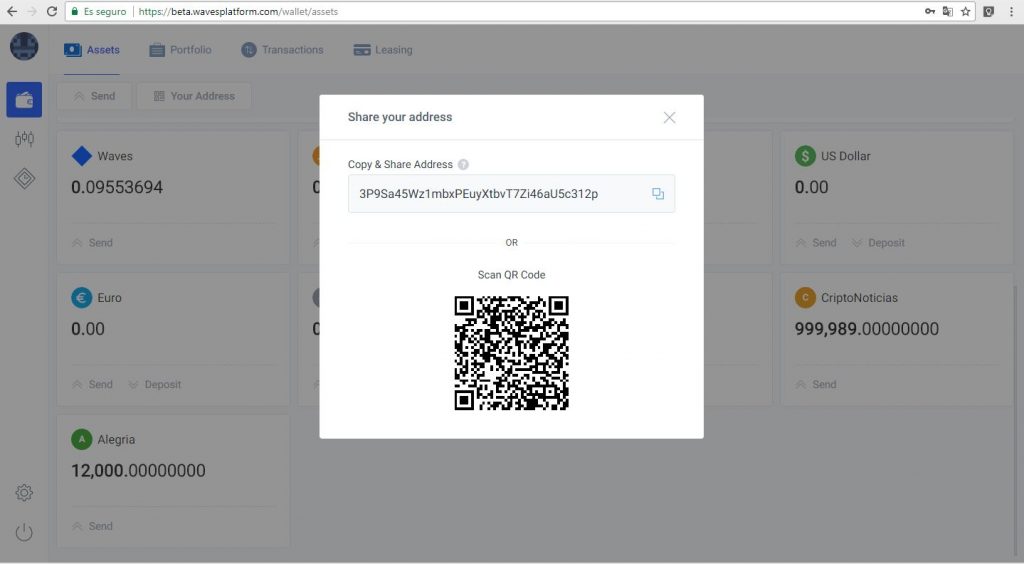Switch to the Transactions tab
The width and height of the screenshot is (1024, 564).
[282, 50]
